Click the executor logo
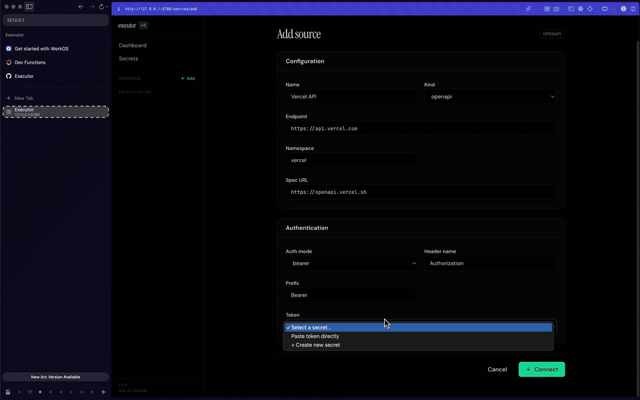 click(127, 25)
